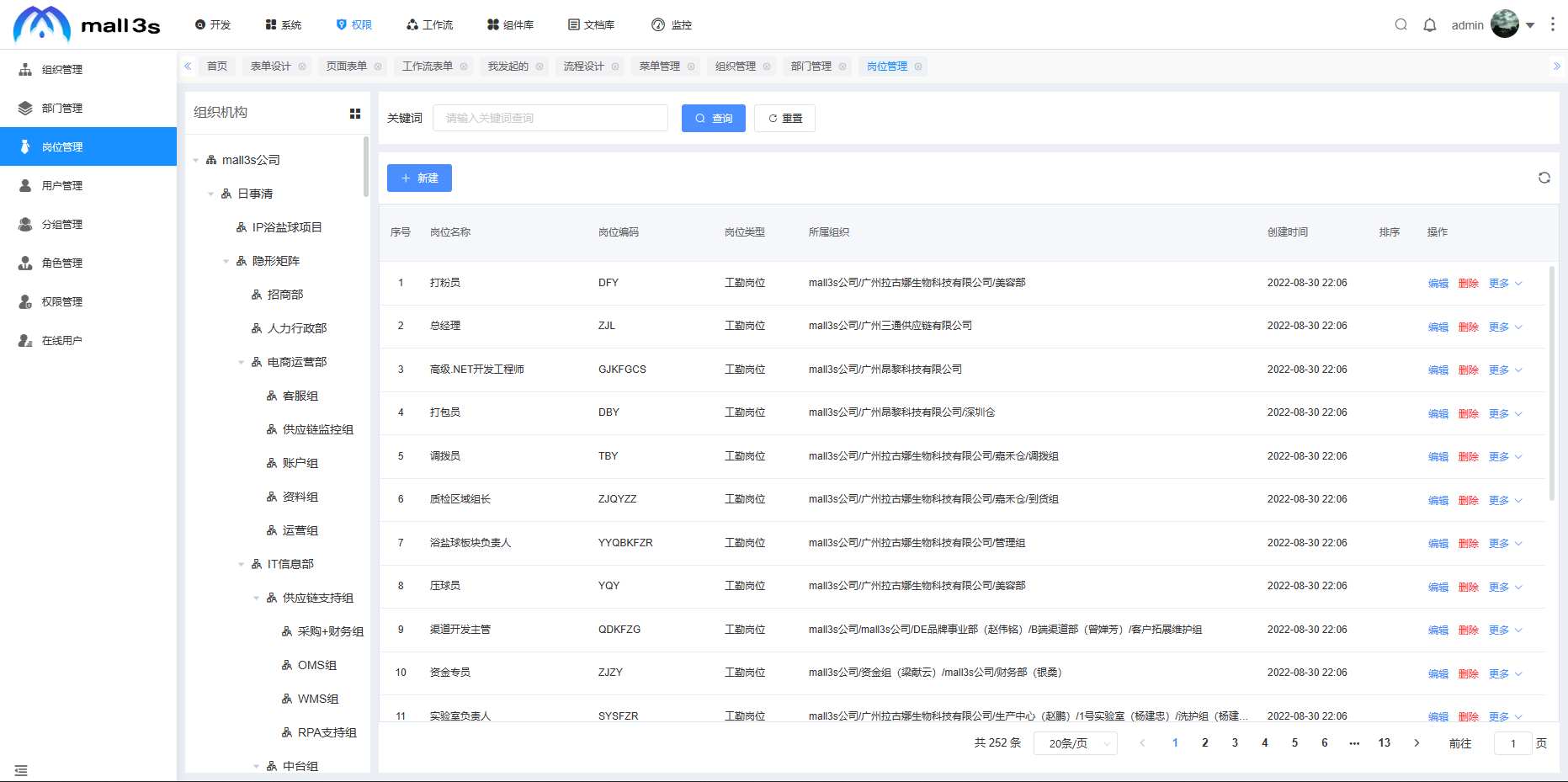Screen dimensions: 1568x782
Task: Go to page 2
Action: pyautogui.click(x=1205, y=743)
